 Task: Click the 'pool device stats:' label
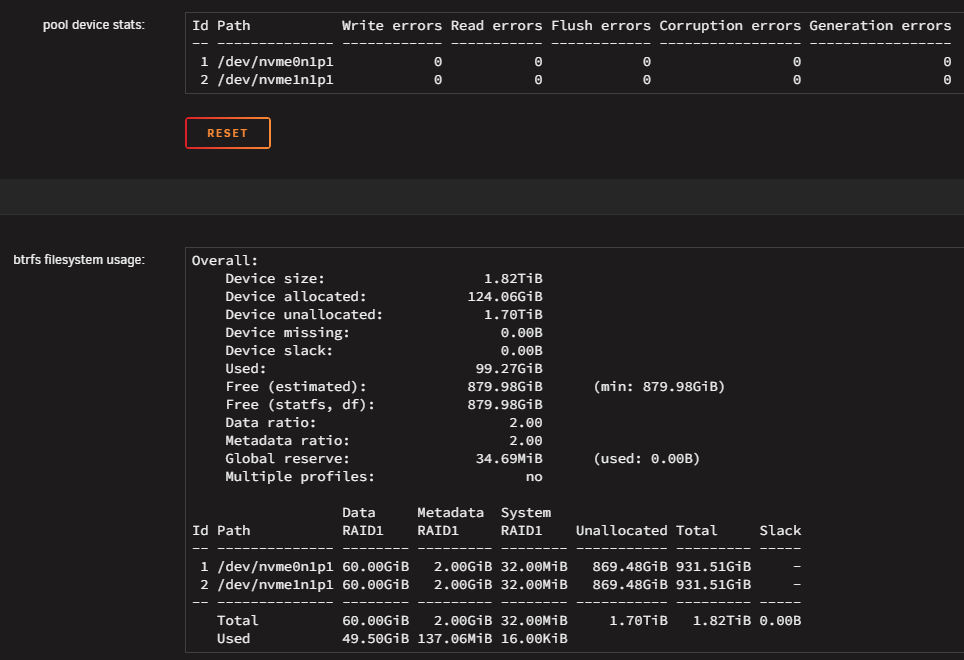point(93,25)
